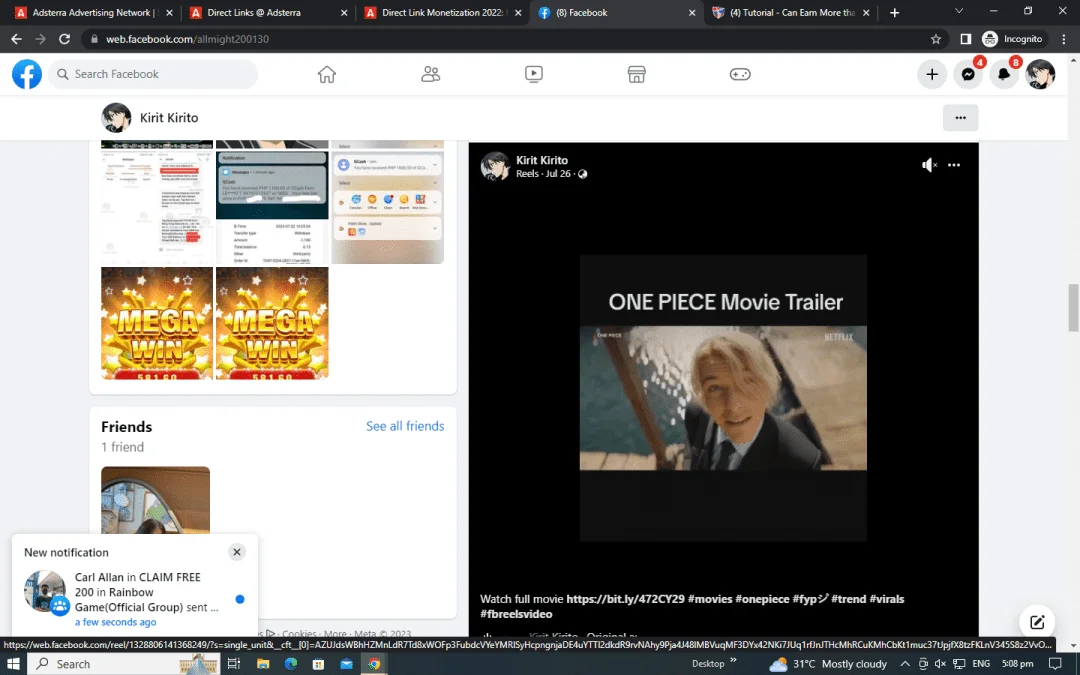Click the #movies hashtag
Image resolution: width=1080 pixels, height=675 pixels.
(709, 599)
